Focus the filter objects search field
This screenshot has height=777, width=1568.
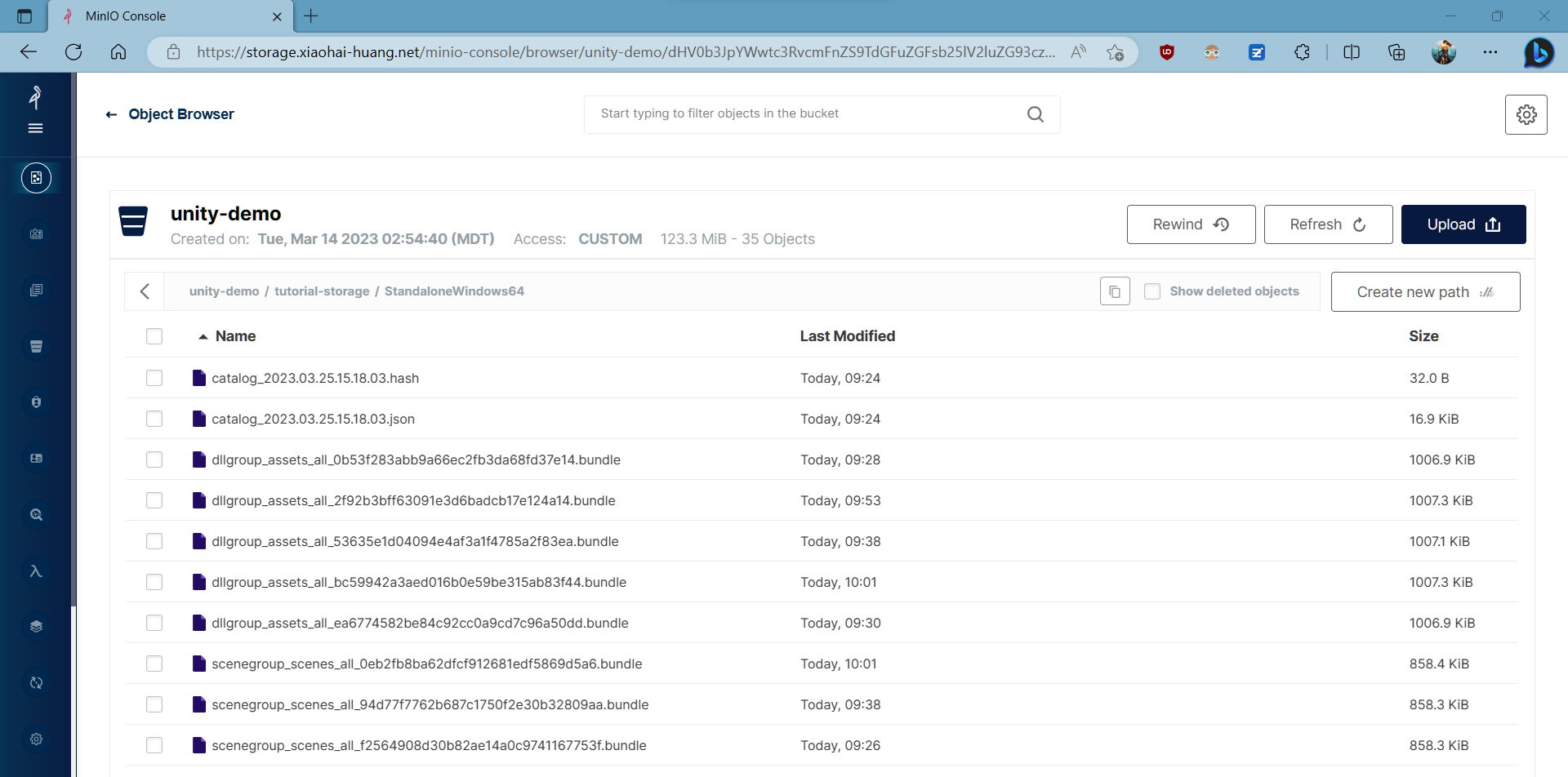[x=808, y=114]
